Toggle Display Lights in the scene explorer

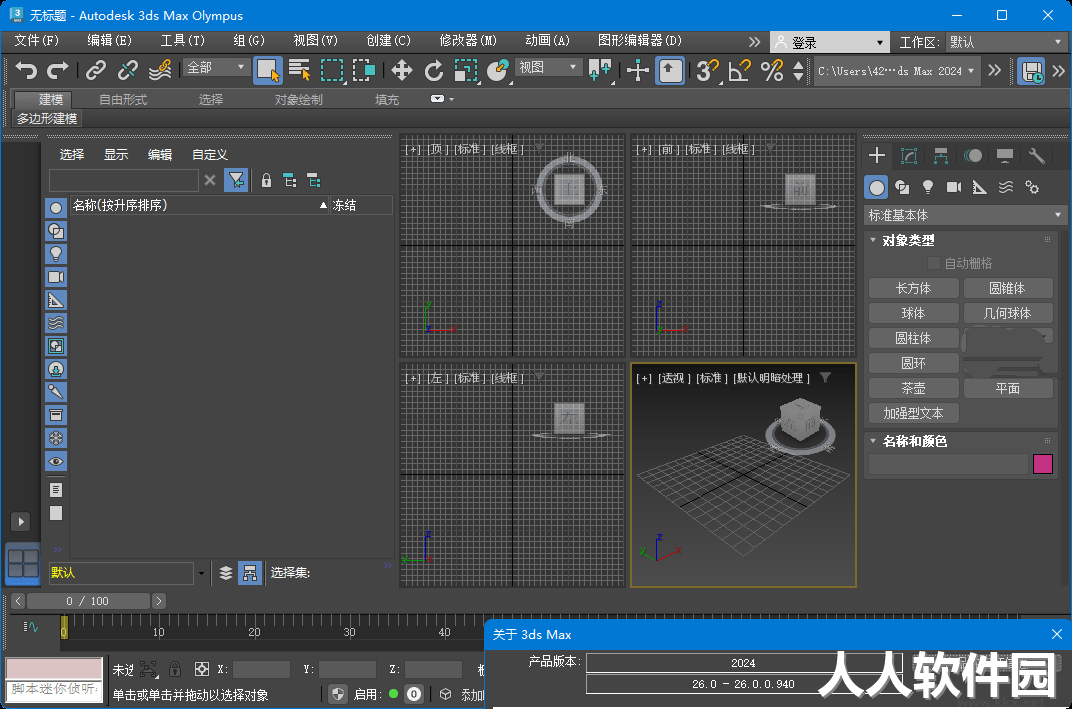[x=56, y=254]
